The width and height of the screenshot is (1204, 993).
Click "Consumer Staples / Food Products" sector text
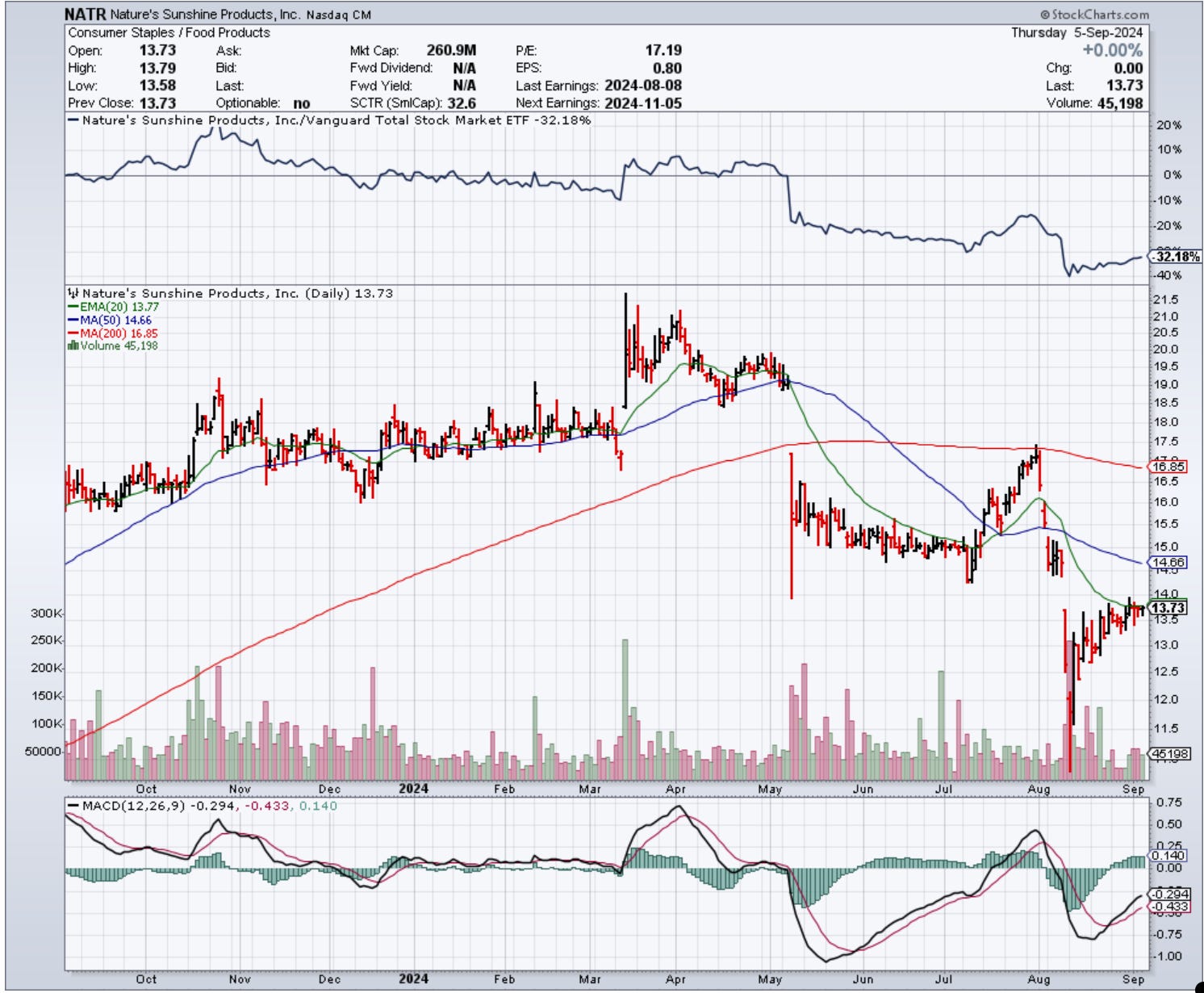(169, 32)
